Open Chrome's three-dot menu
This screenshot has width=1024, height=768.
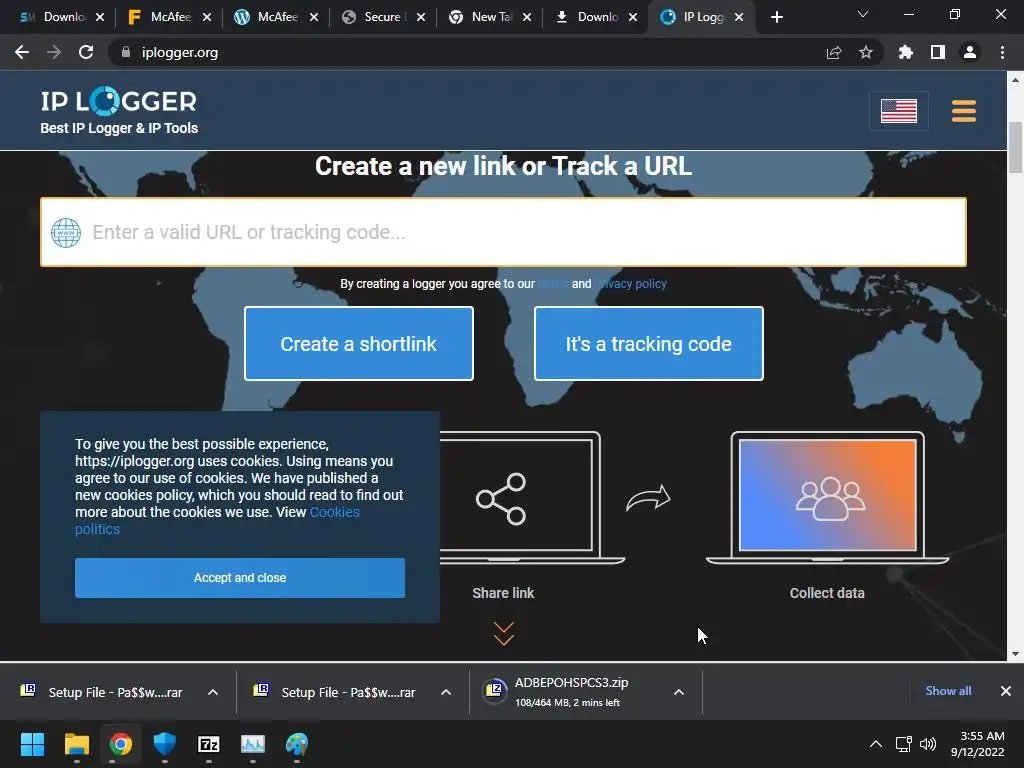(1002, 52)
